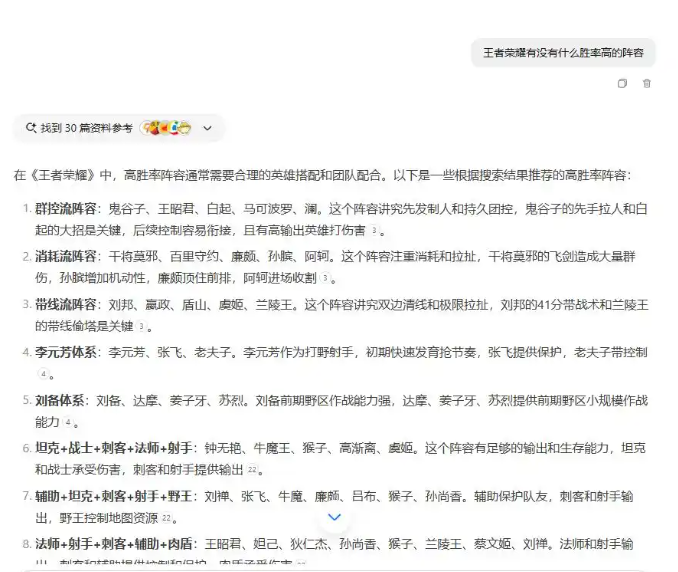The image size is (678, 572).
Task: Copy the user question message
Action: point(622,83)
